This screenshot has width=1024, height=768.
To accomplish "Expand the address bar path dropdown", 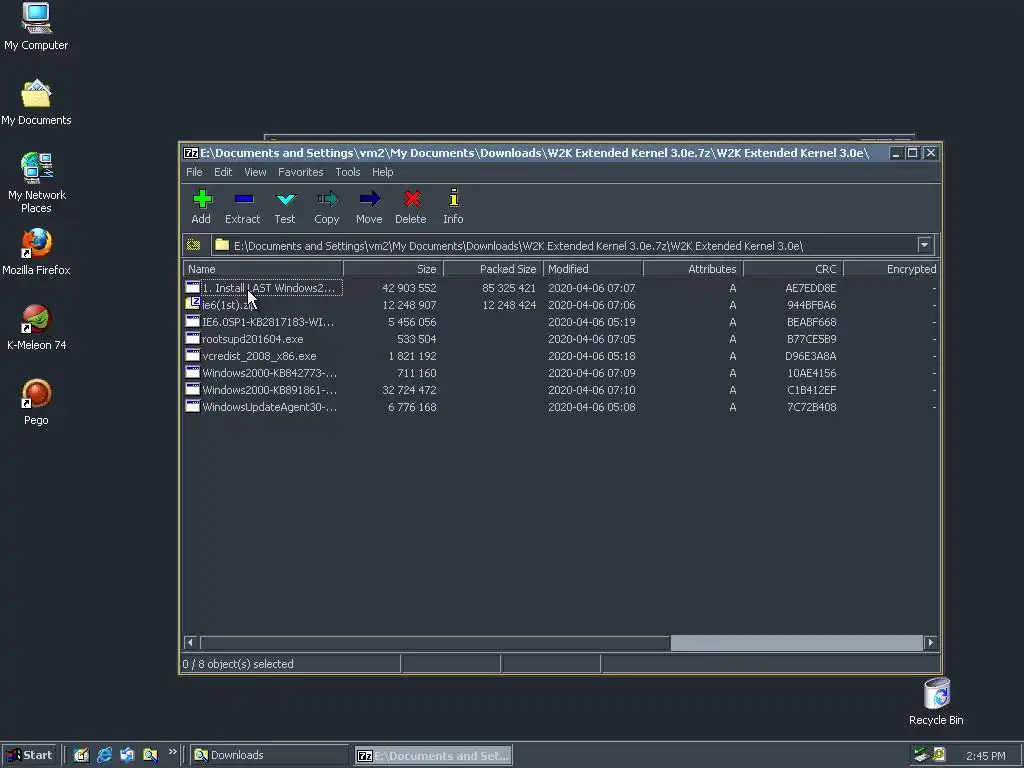I will pos(924,246).
